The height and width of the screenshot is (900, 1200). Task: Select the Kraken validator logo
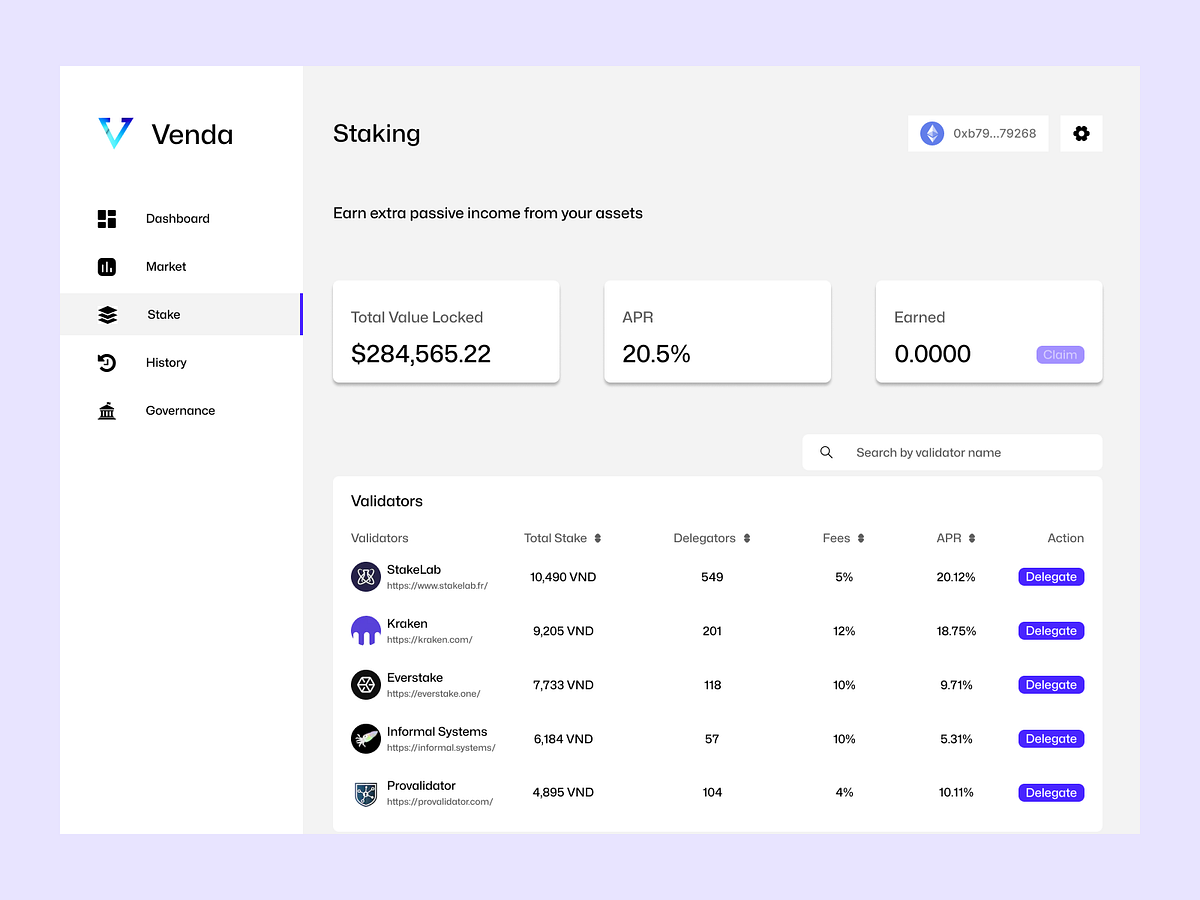pyautogui.click(x=365, y=630)
